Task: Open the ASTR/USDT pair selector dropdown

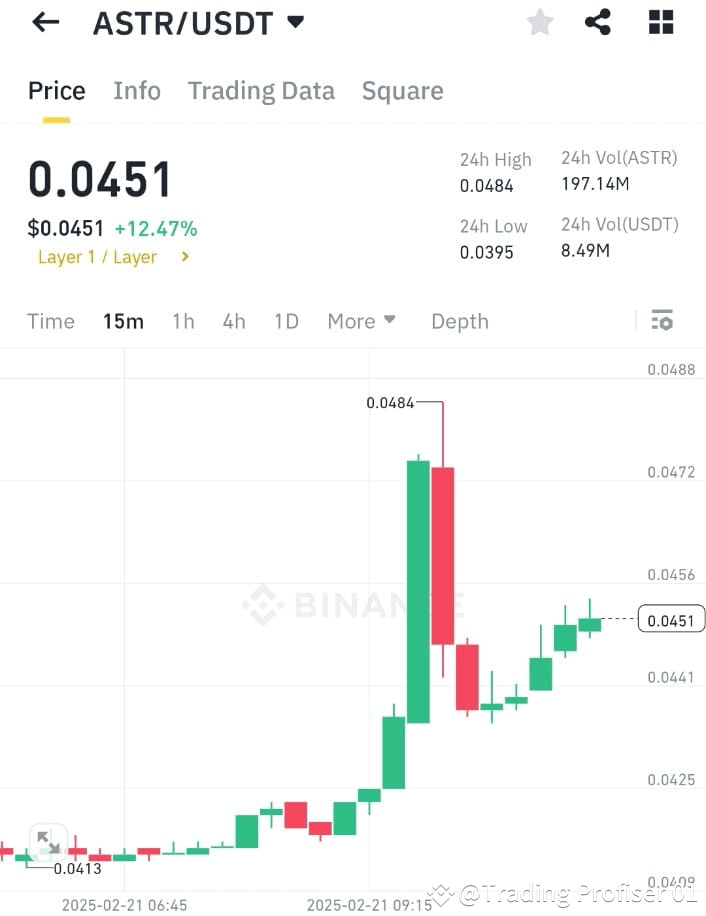Action: pos(196,23)
